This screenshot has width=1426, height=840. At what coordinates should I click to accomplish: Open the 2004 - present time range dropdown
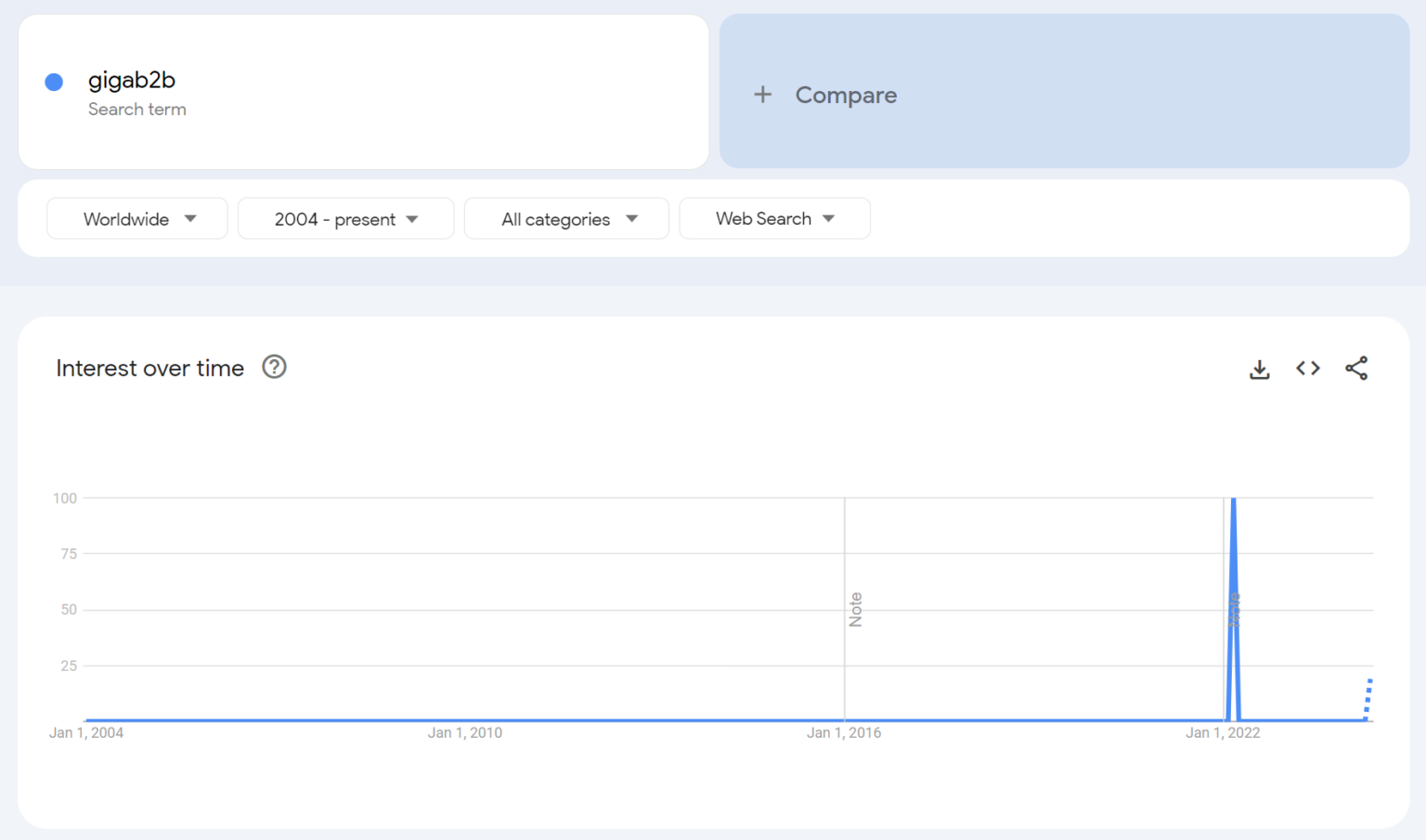point(345,218)
